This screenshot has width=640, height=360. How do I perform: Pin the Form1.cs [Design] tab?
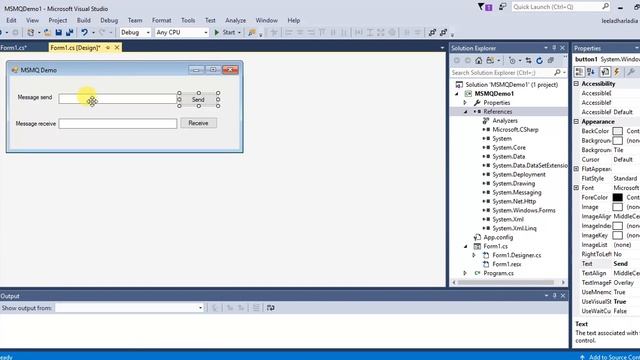coord(108,48)
